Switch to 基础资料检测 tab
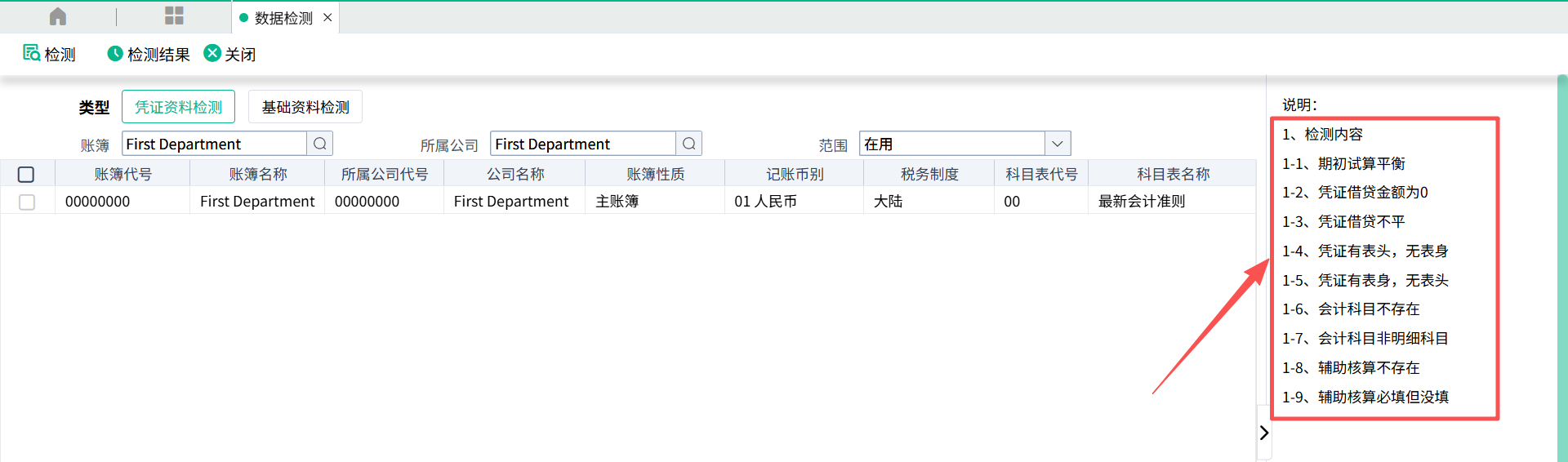The height and width of the screenshot is (462, 1568). pyautogui.click(x=305, y=107)
